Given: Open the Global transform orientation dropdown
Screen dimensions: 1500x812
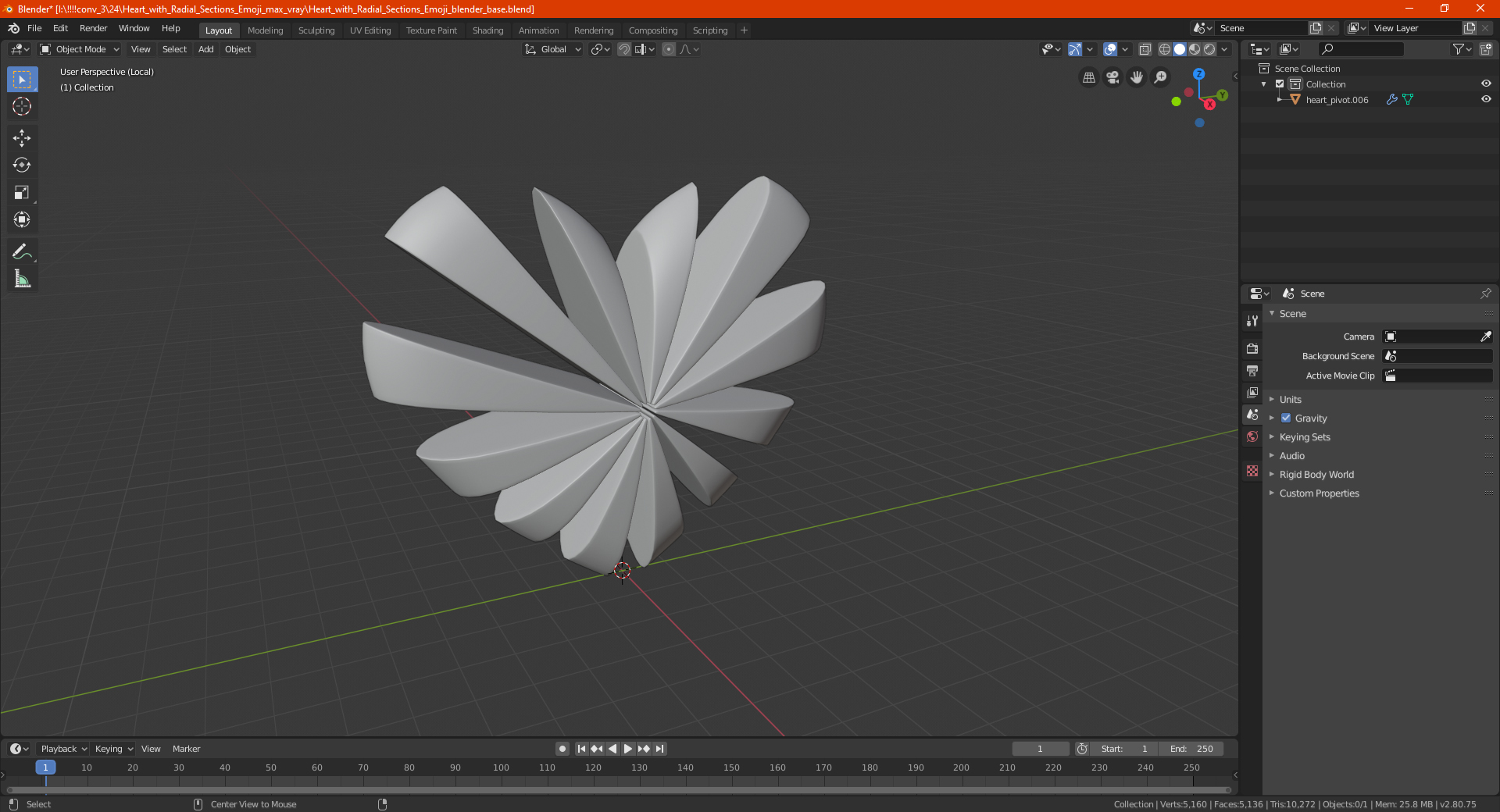Looking at the screenshot, I should tap(553, 49).
